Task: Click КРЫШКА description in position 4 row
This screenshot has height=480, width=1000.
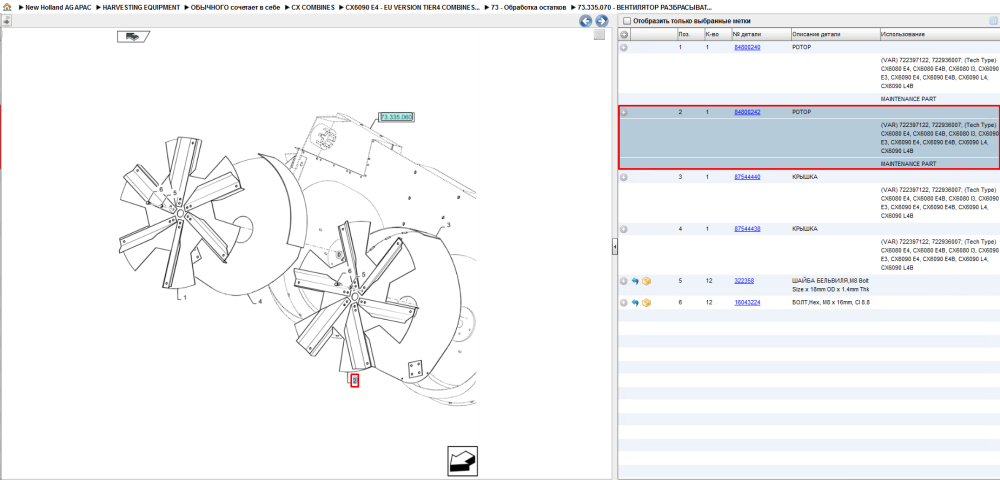Action: [804, 229]
